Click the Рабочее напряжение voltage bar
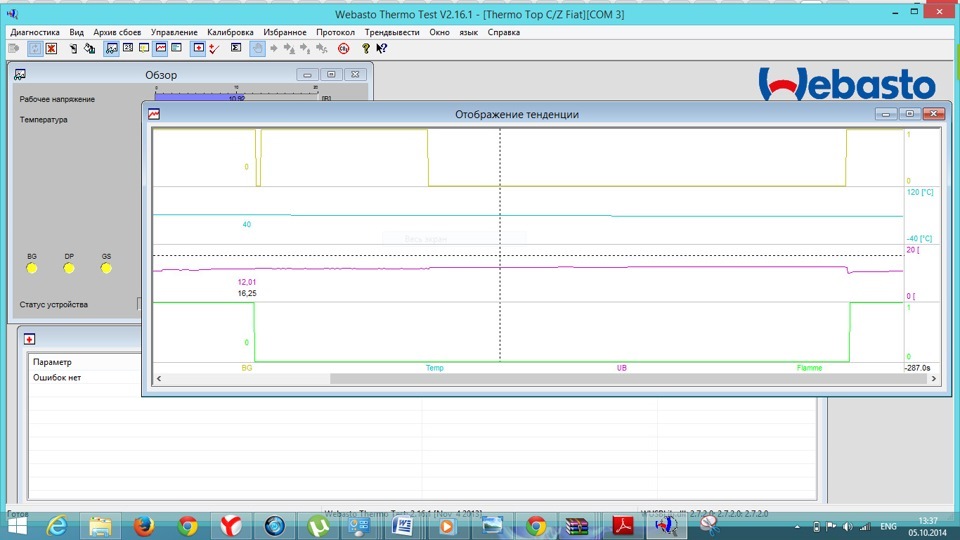 pos(236,97)
